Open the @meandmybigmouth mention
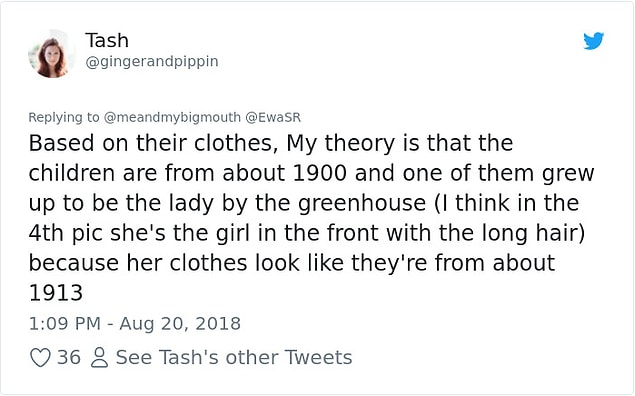This screenshot has width=635, height=396. (172, 117)
